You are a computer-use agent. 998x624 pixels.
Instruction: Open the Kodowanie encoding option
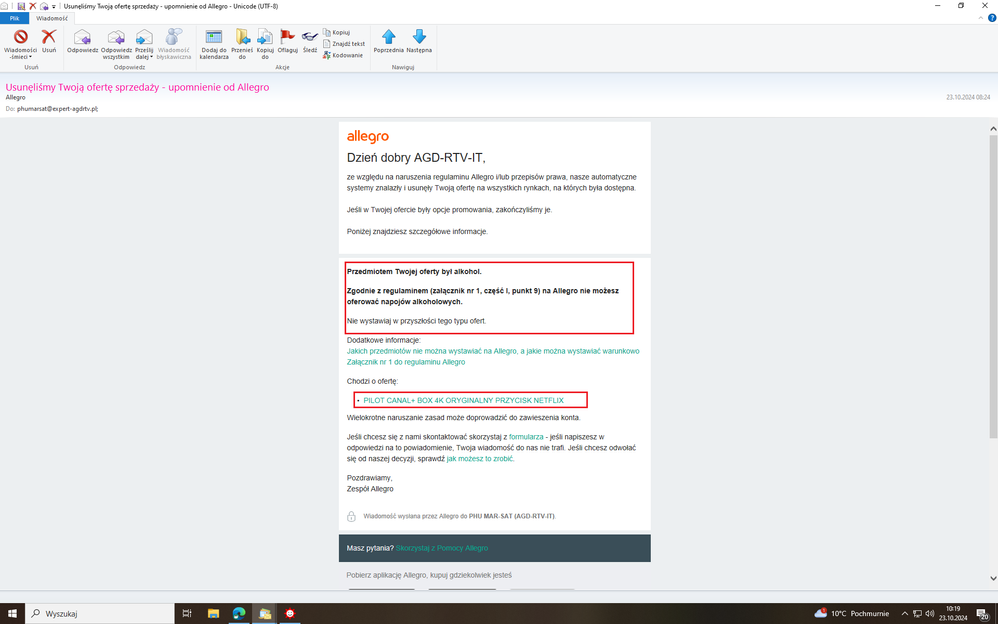(342, 55)
